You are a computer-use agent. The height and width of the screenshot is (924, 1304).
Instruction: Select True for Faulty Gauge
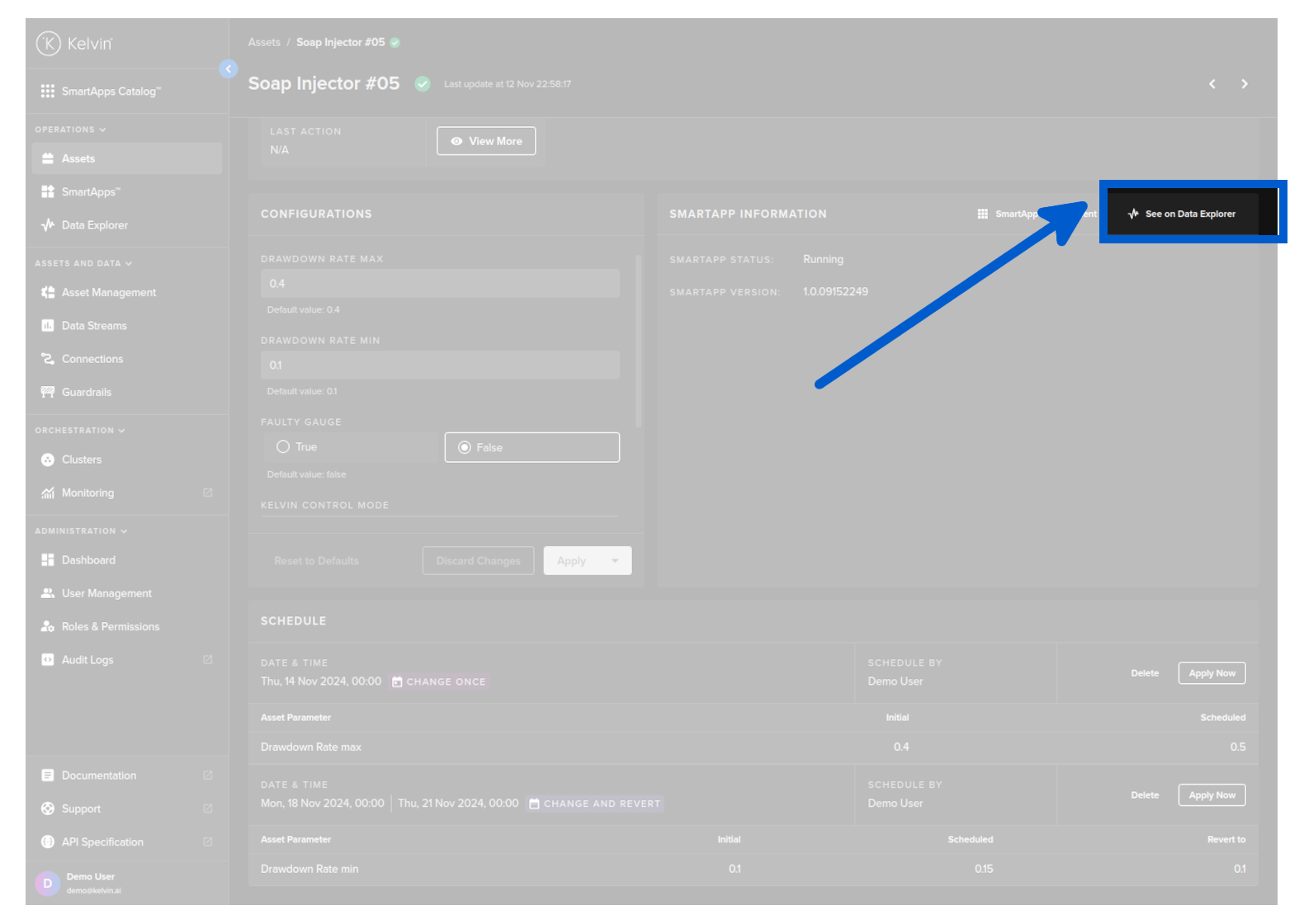pyautogui.click(x=283, y=447)
